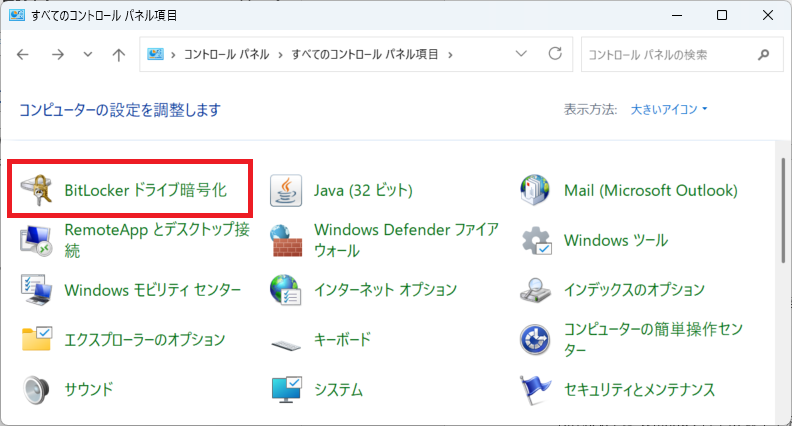This screenshot has height=426, width=792.
Task: Open RemoteApp とデスクトップ接続 icon
Action: coord(36,240)
